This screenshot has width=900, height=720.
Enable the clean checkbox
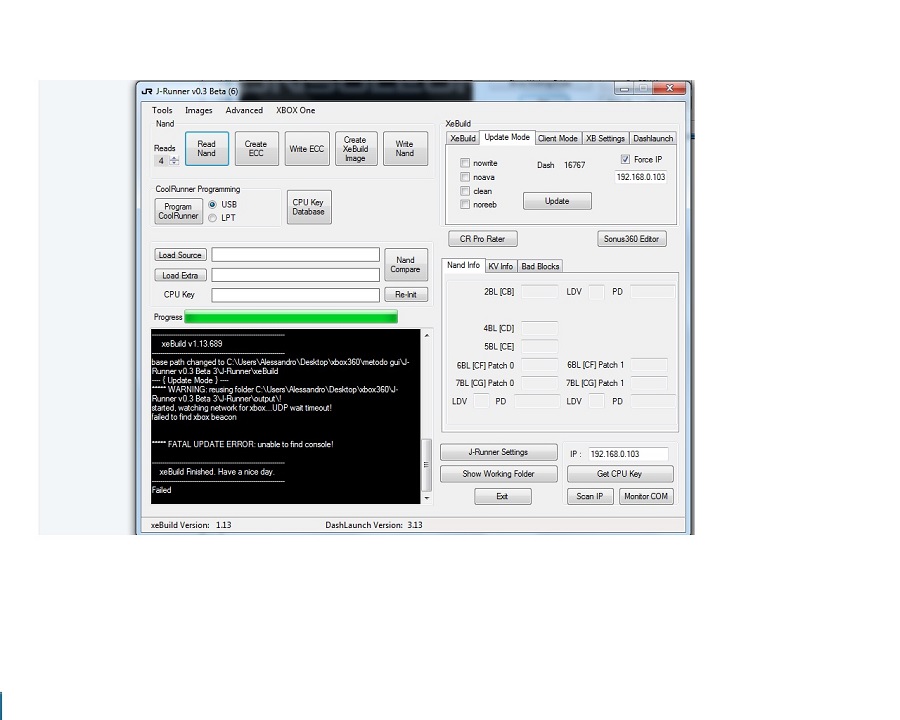click(465, 191)
